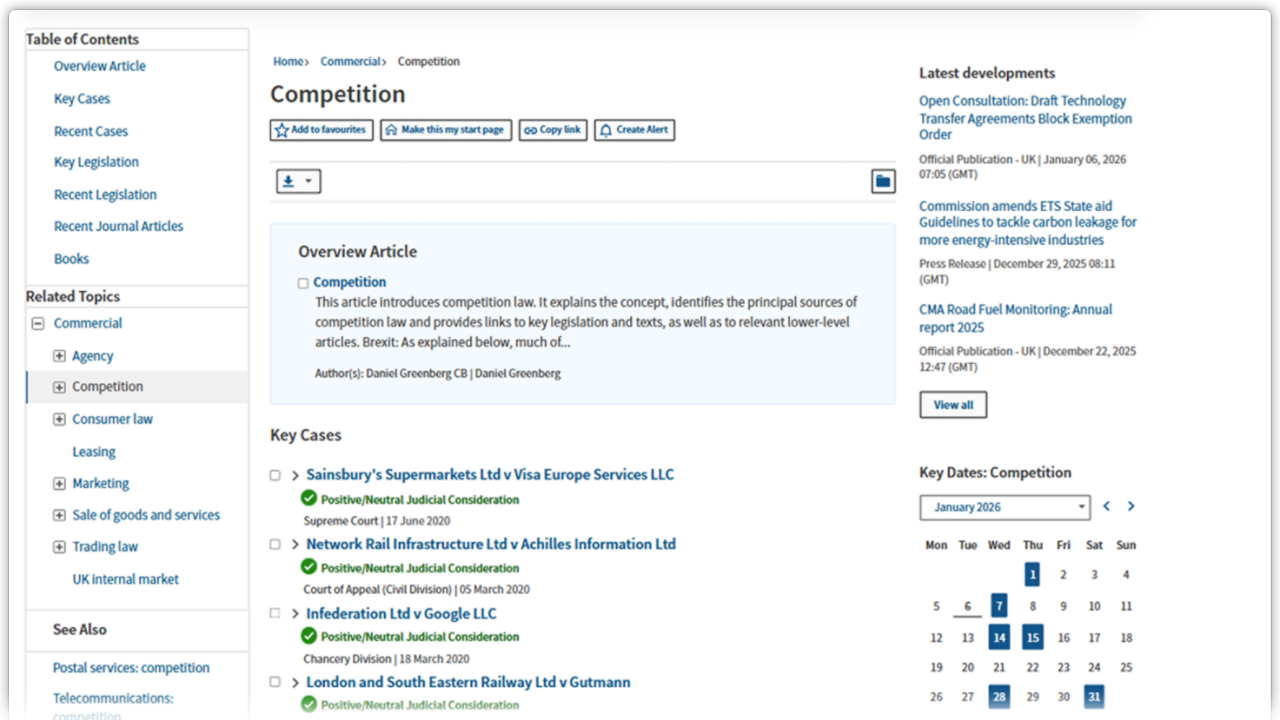The height and width of the screenshot is (720, 1280).
Task: Click the star Add to favourites icon
Action: click(x=281, y=130)
